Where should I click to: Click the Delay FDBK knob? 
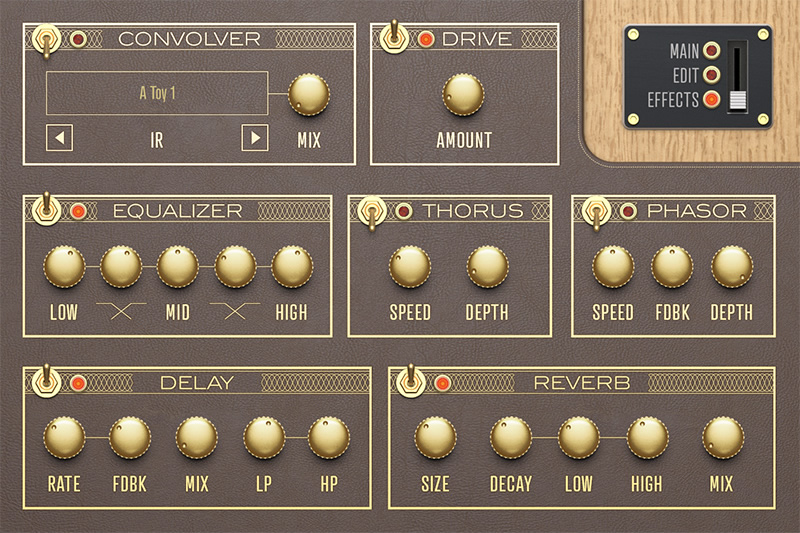[130, 438]
